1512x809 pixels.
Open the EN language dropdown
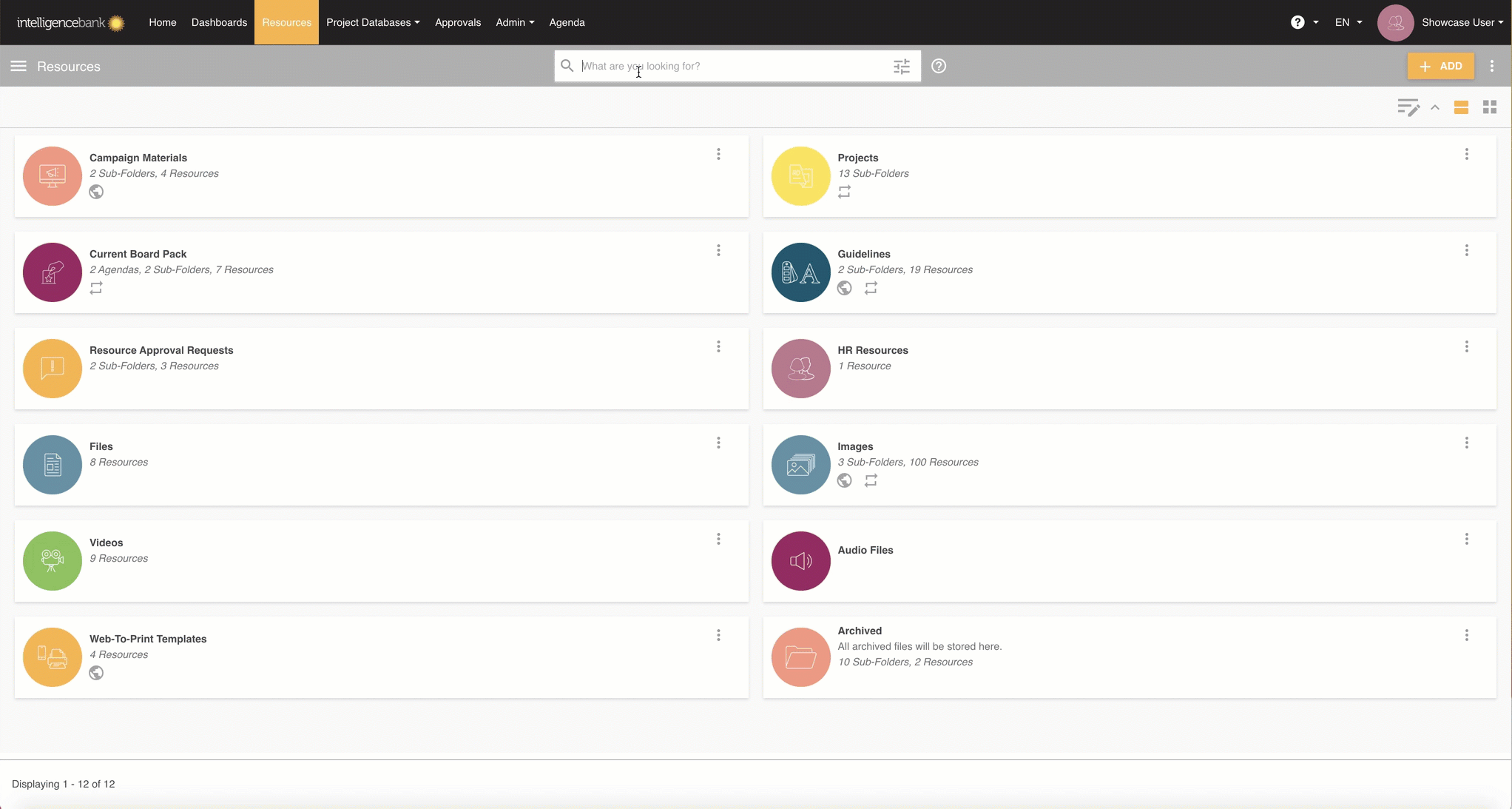click(x=1348, y=22)
